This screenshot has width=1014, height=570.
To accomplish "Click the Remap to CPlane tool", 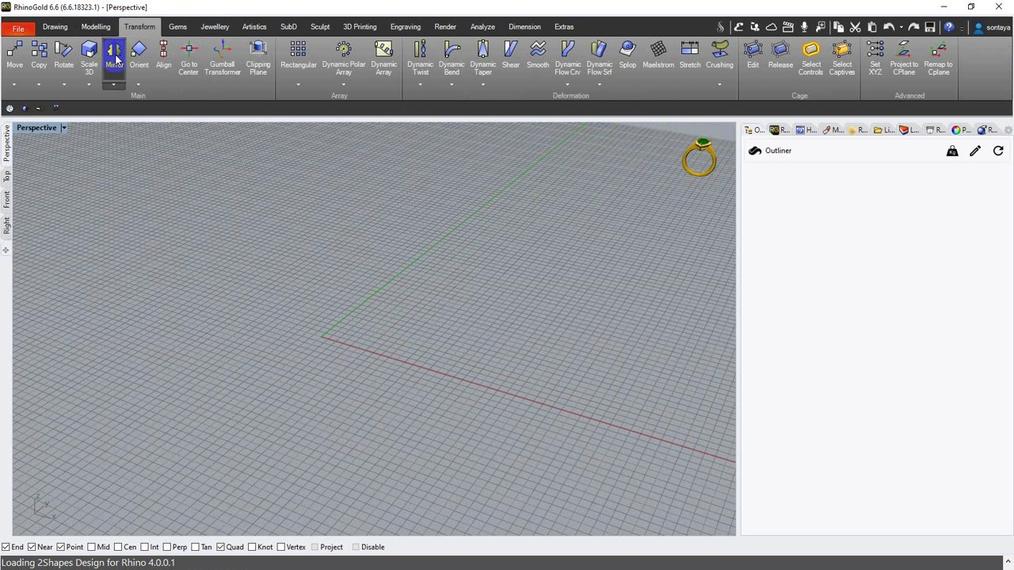I will (938, 58).
